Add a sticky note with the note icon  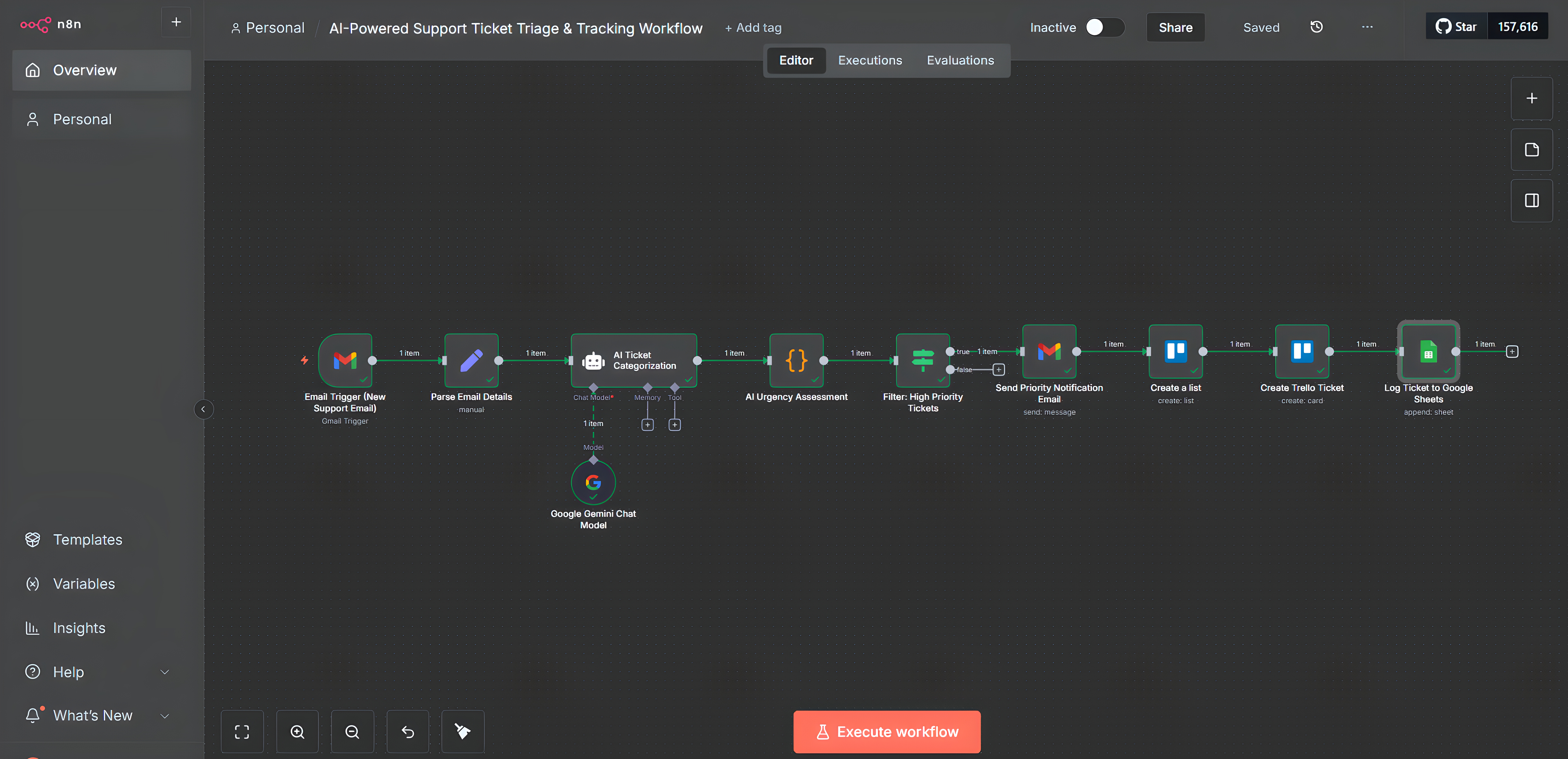click(1531, 150)
